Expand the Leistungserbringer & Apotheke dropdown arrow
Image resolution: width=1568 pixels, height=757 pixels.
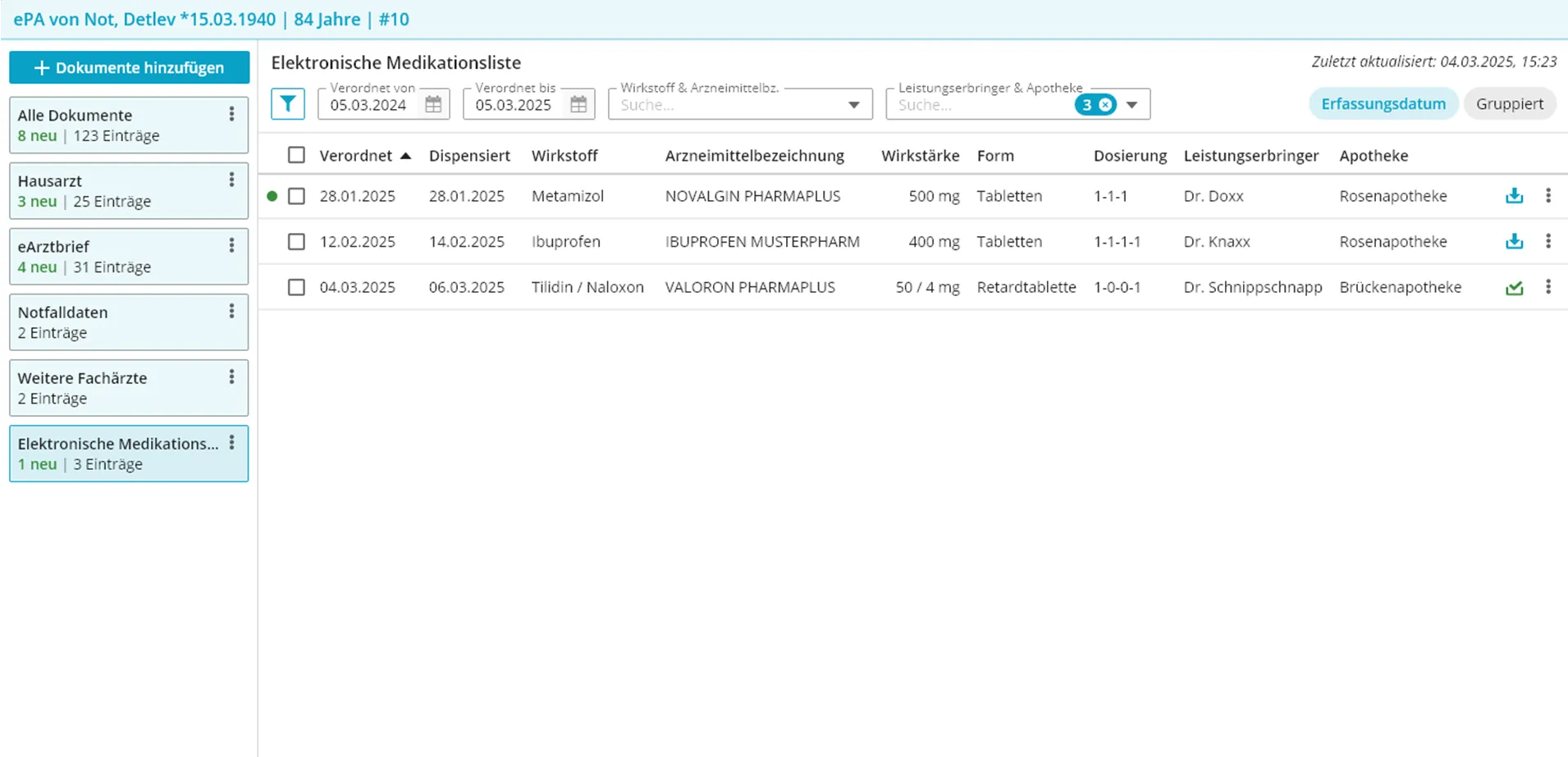[x=1131, y=105]
